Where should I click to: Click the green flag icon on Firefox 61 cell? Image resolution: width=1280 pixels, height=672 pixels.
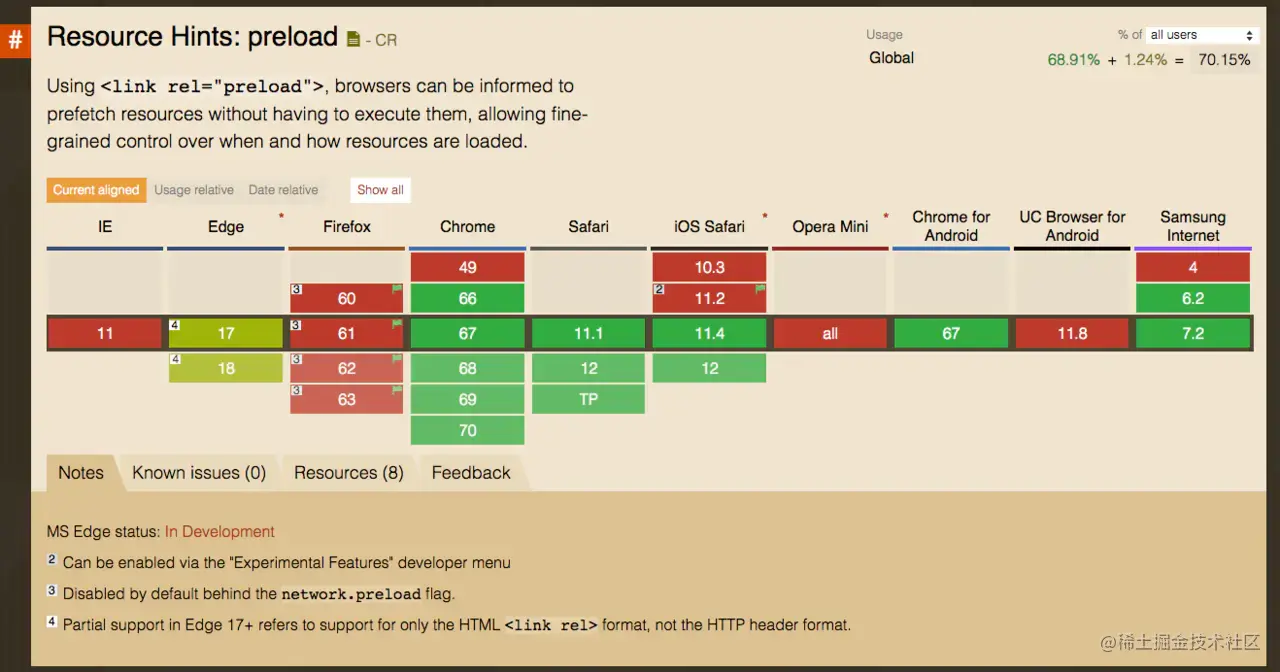click(x=396, y=324)
